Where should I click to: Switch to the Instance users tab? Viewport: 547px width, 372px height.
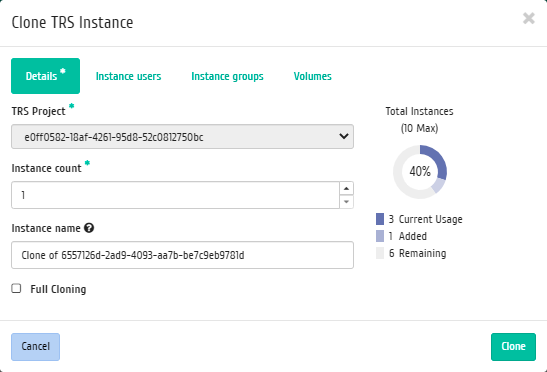(128, 76)
